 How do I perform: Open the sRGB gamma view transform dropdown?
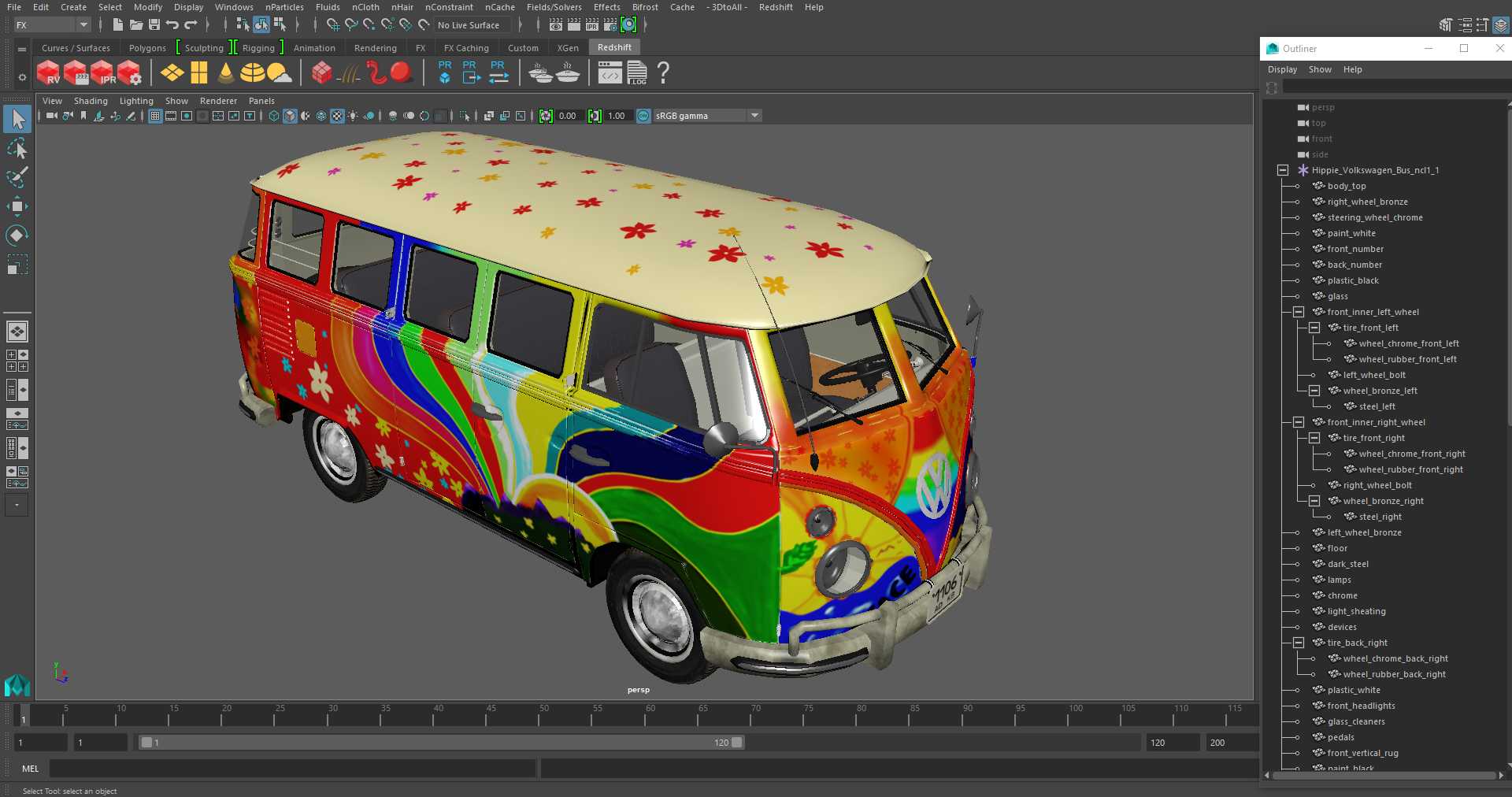(x=707, y=116)
